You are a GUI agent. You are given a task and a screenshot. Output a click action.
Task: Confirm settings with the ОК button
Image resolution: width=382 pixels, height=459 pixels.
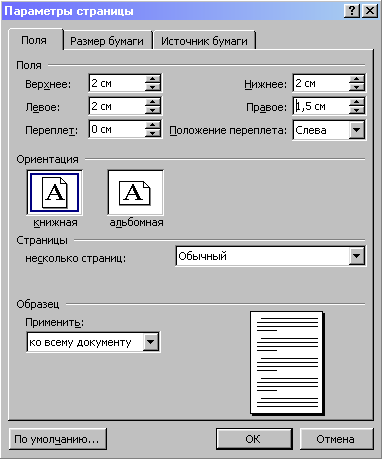tap(254, 439)
